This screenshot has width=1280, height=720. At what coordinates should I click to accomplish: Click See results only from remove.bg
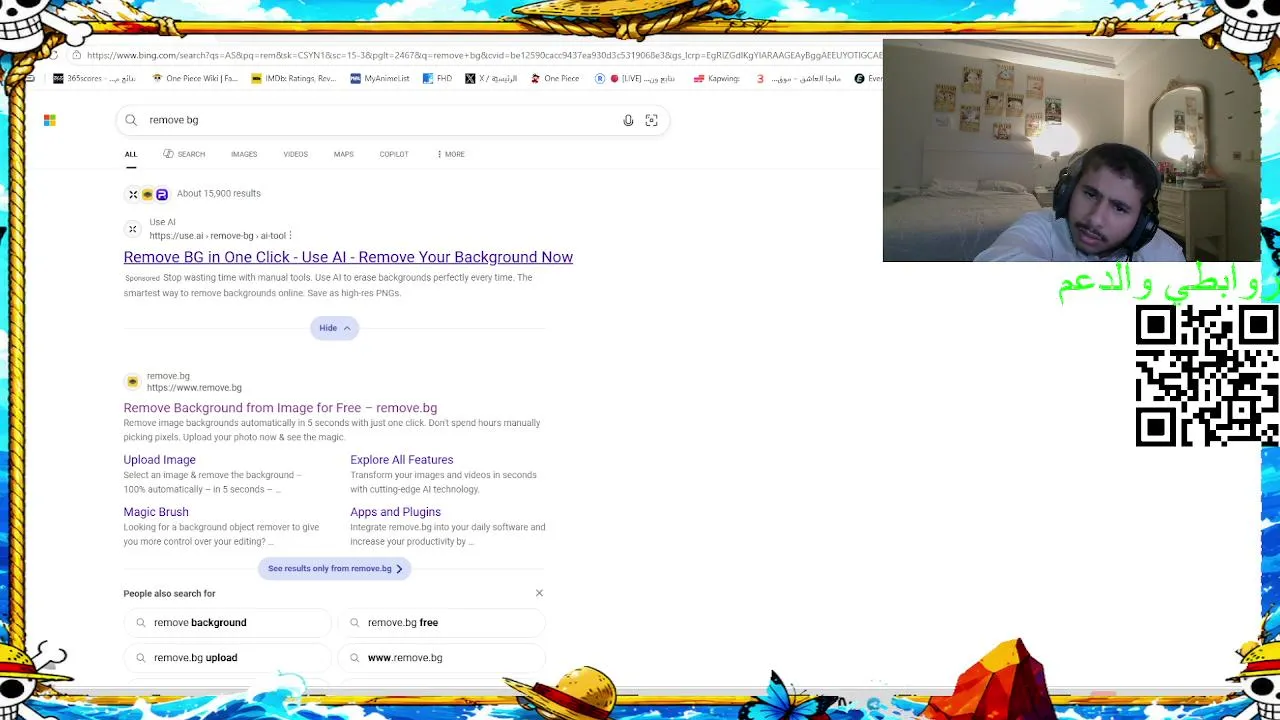pyautogui.click(x=334, y=569)
